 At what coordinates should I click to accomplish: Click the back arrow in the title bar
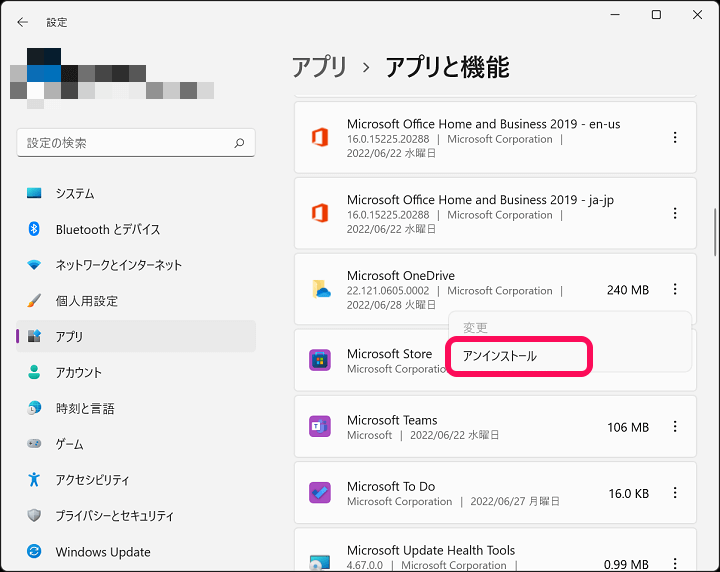(23, 21)
